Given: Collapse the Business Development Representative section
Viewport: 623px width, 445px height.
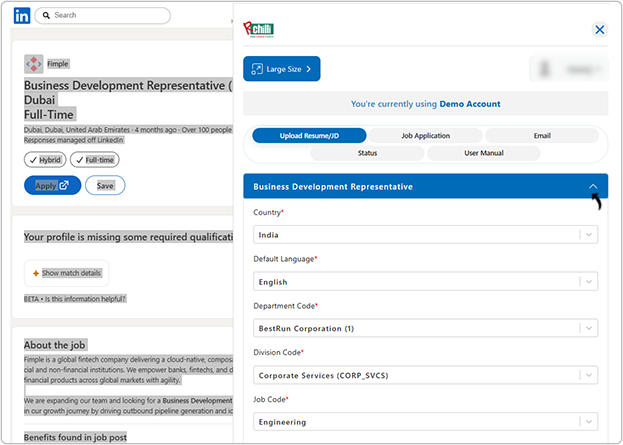Looking at the screenshot, I should point(593,187).
